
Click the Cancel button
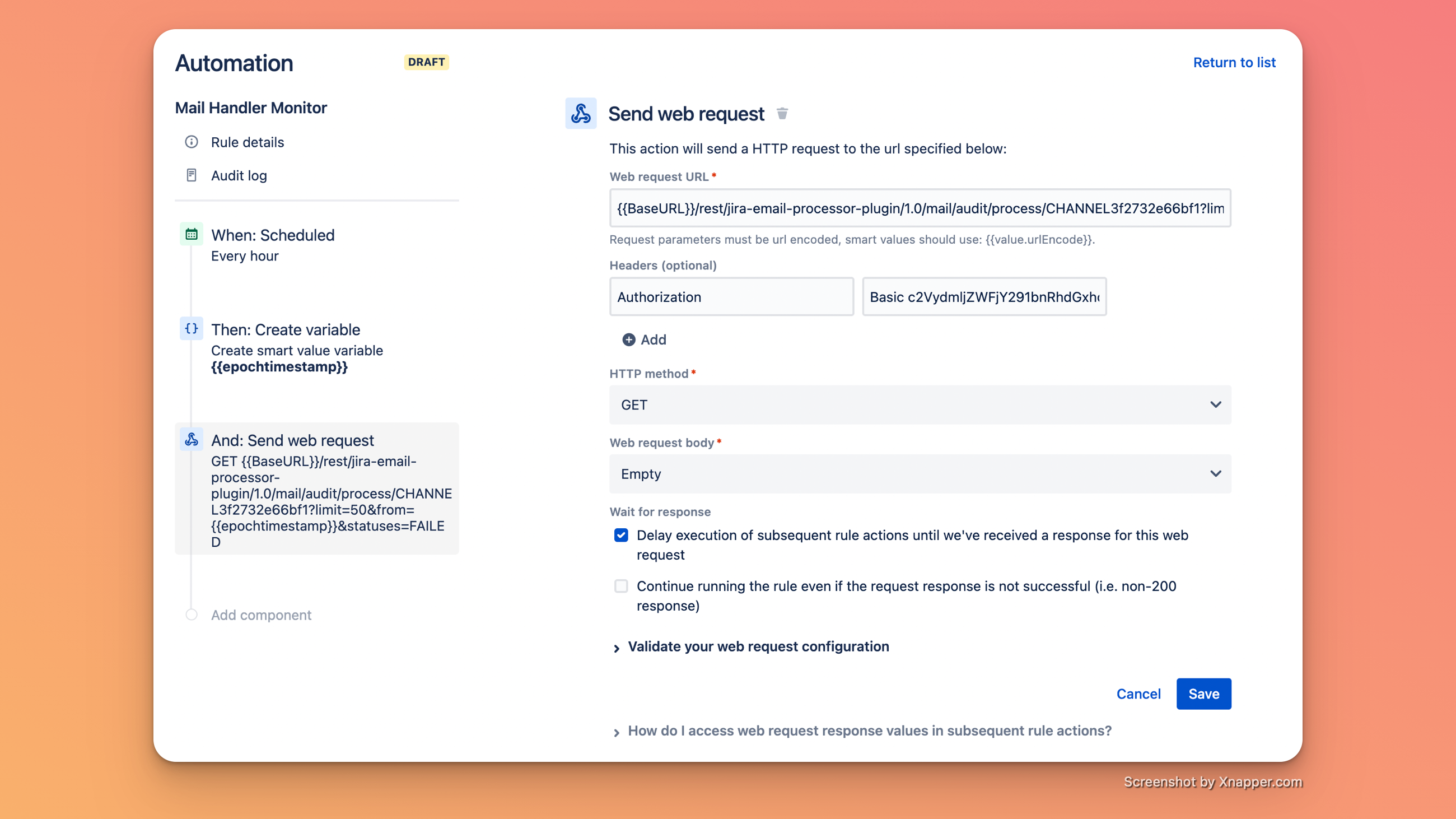point(1138,694)
